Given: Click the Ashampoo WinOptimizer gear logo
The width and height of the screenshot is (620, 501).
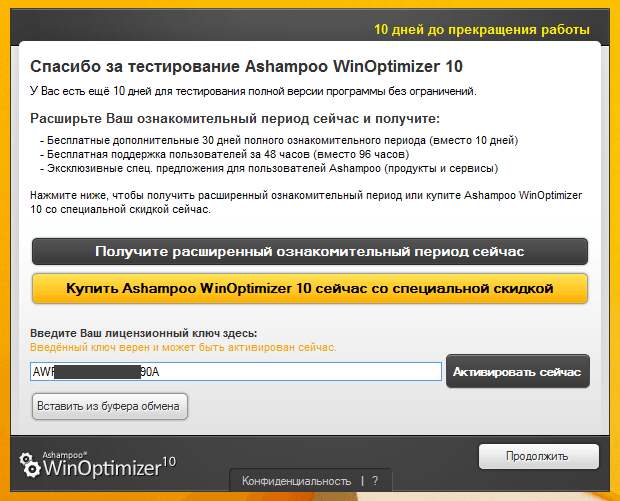Looking at the screenshot, I should coord(30,465).
